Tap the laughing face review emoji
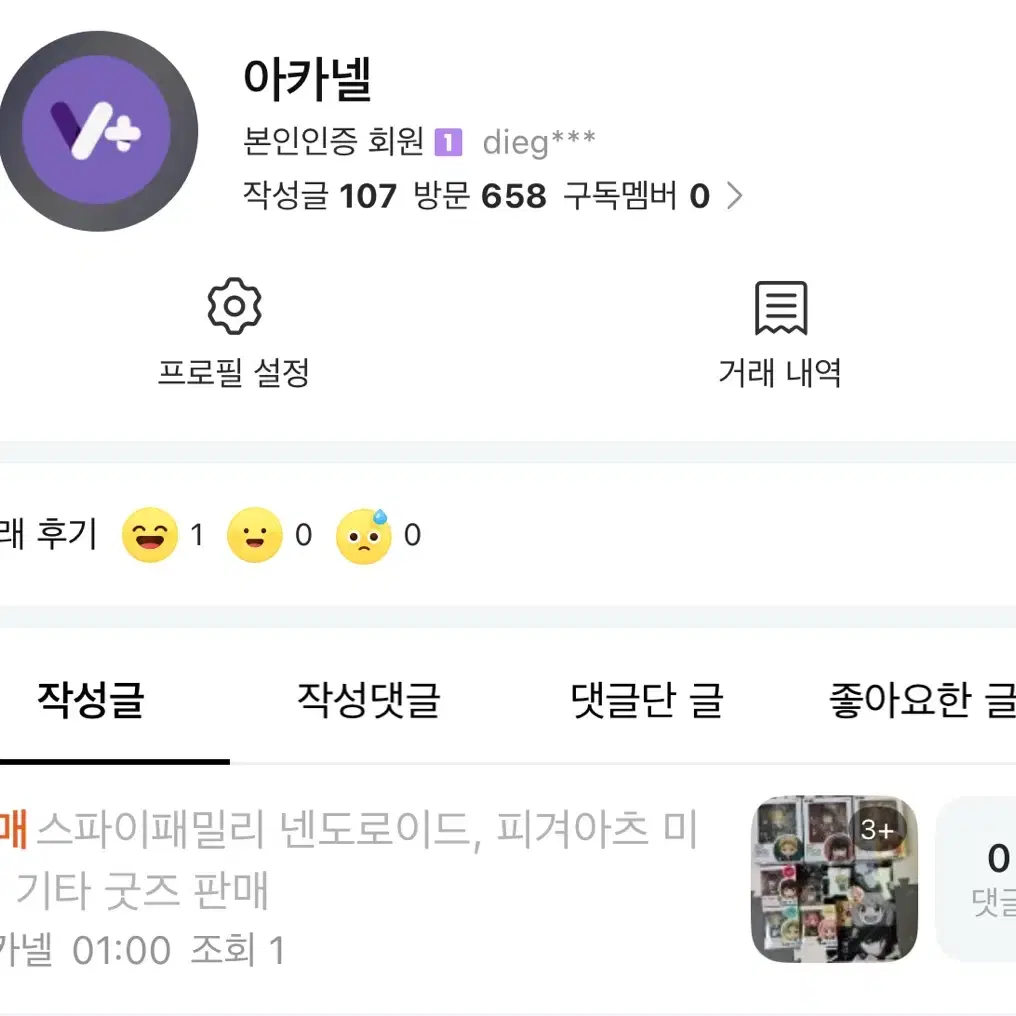The height and width of the screenshot is (1016, 1016). [x=150, y=535]
